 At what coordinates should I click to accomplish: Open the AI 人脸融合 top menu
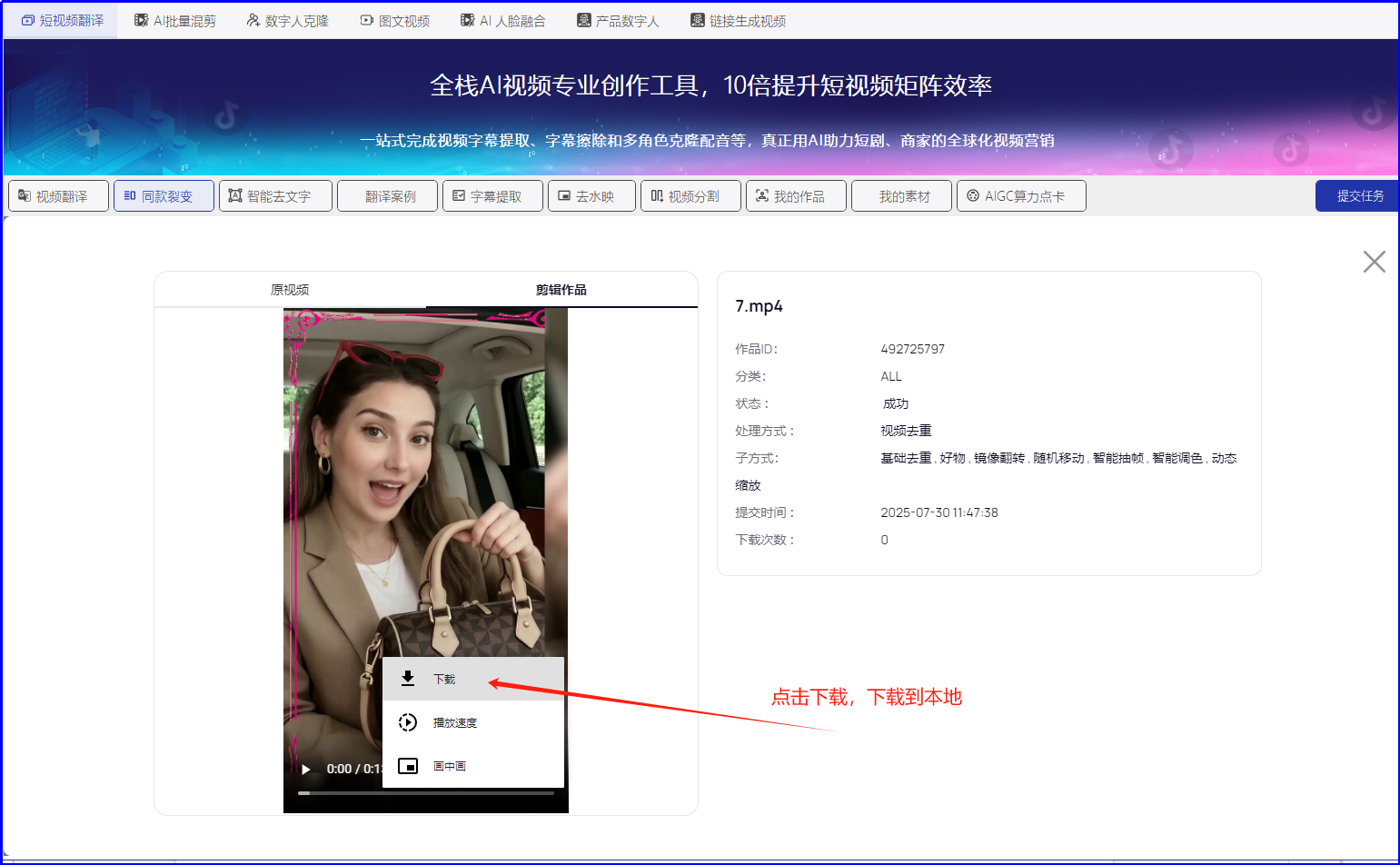503,21
